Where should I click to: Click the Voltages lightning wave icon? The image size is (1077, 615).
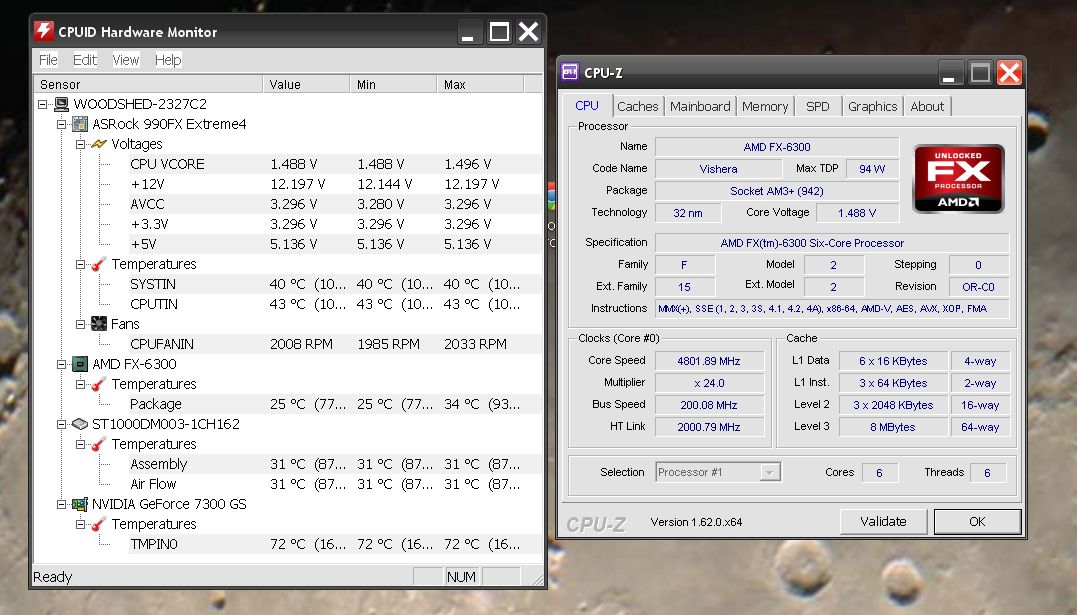99,144
